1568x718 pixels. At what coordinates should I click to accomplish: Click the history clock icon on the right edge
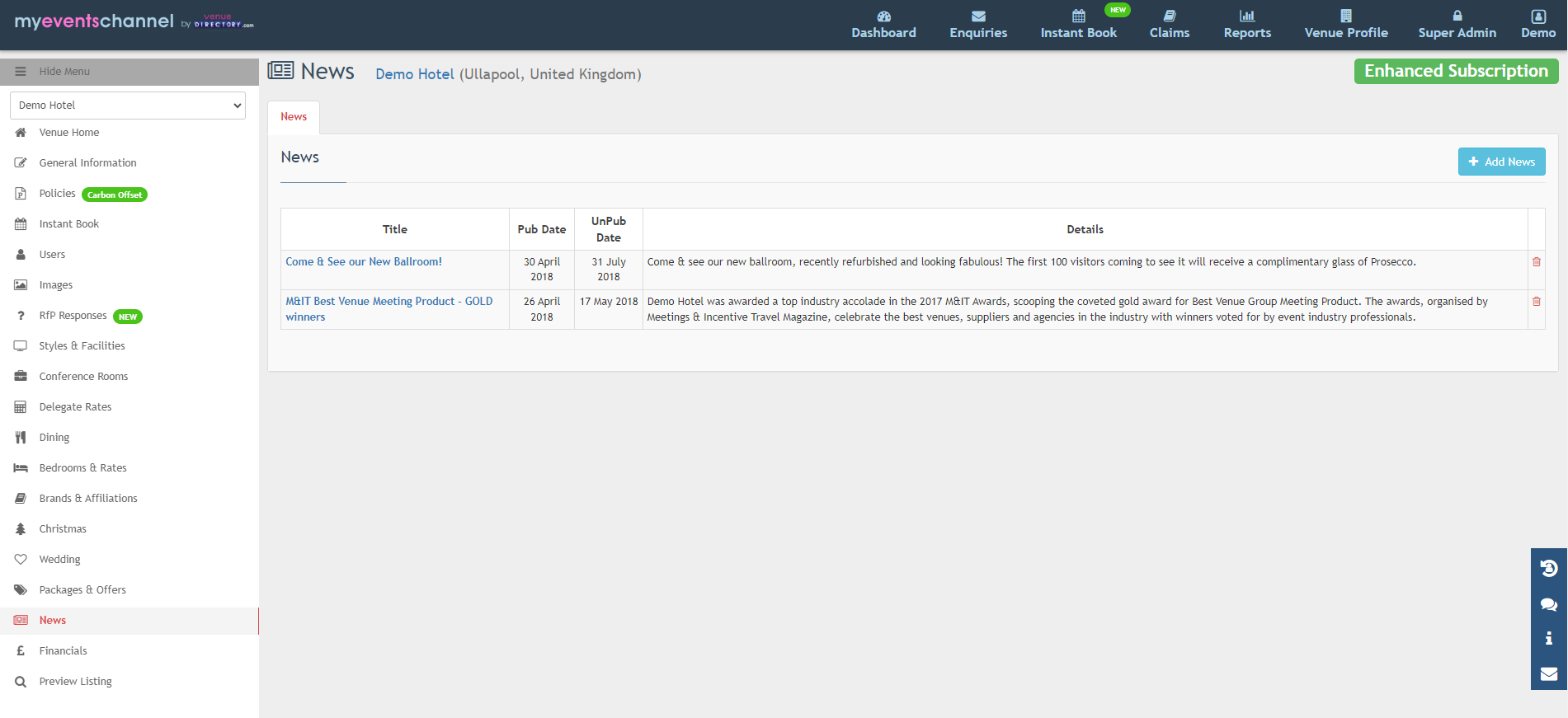point(1549,568)
